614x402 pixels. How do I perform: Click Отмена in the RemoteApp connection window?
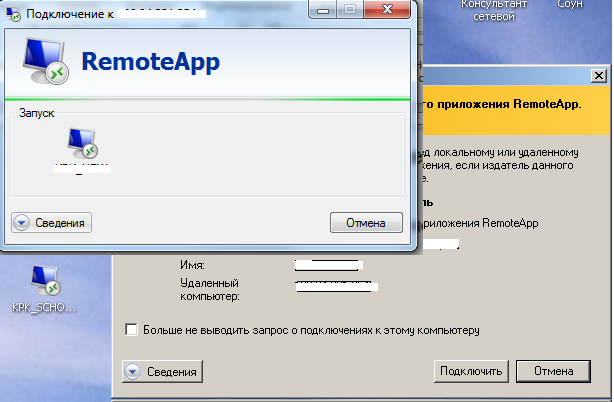click(x=366, y=223)
